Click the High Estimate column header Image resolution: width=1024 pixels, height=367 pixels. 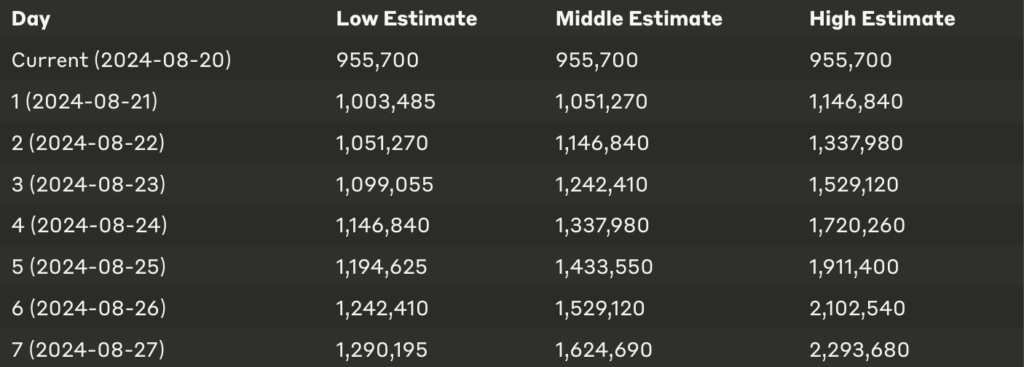(882, 18)
